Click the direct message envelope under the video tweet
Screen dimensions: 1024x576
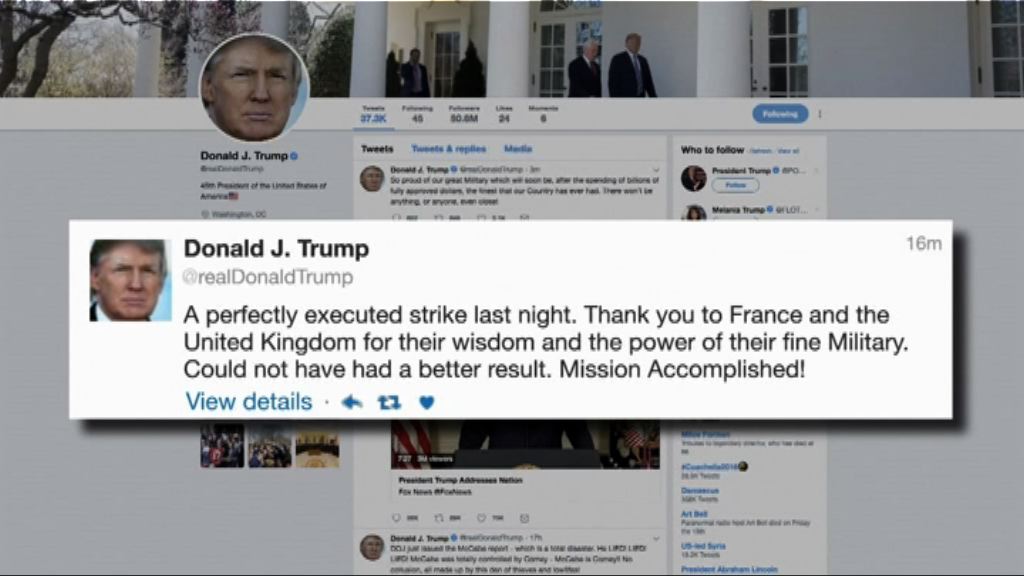[x=524, y=518]
